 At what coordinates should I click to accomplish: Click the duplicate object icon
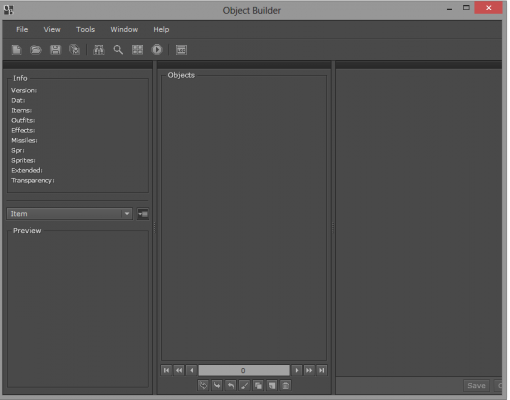[x=258, y=386]
